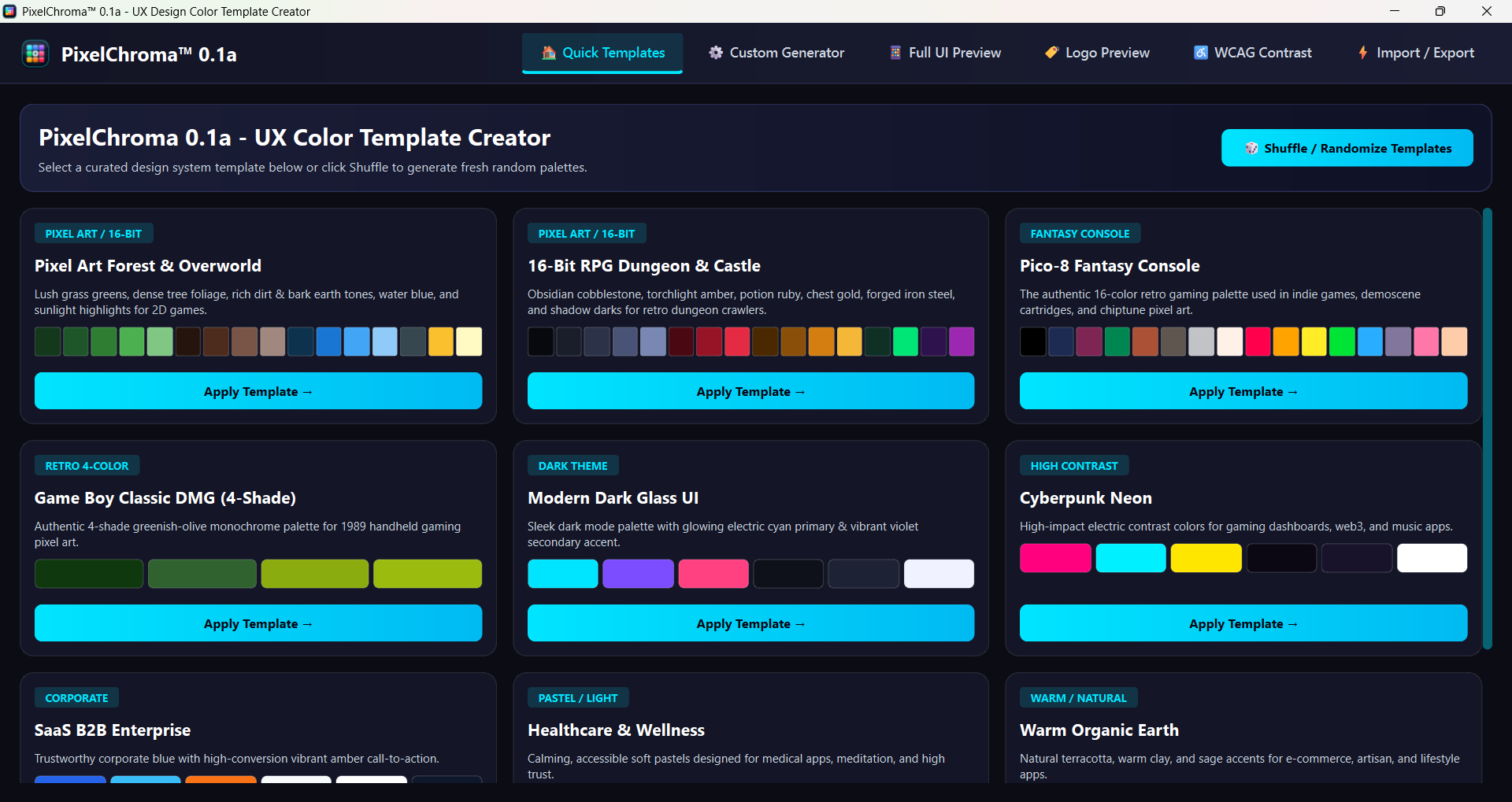Viewport: 1512px width, 802px height.
Task: Click the gear icon for Custom Generator
Action: click(716, 53)
